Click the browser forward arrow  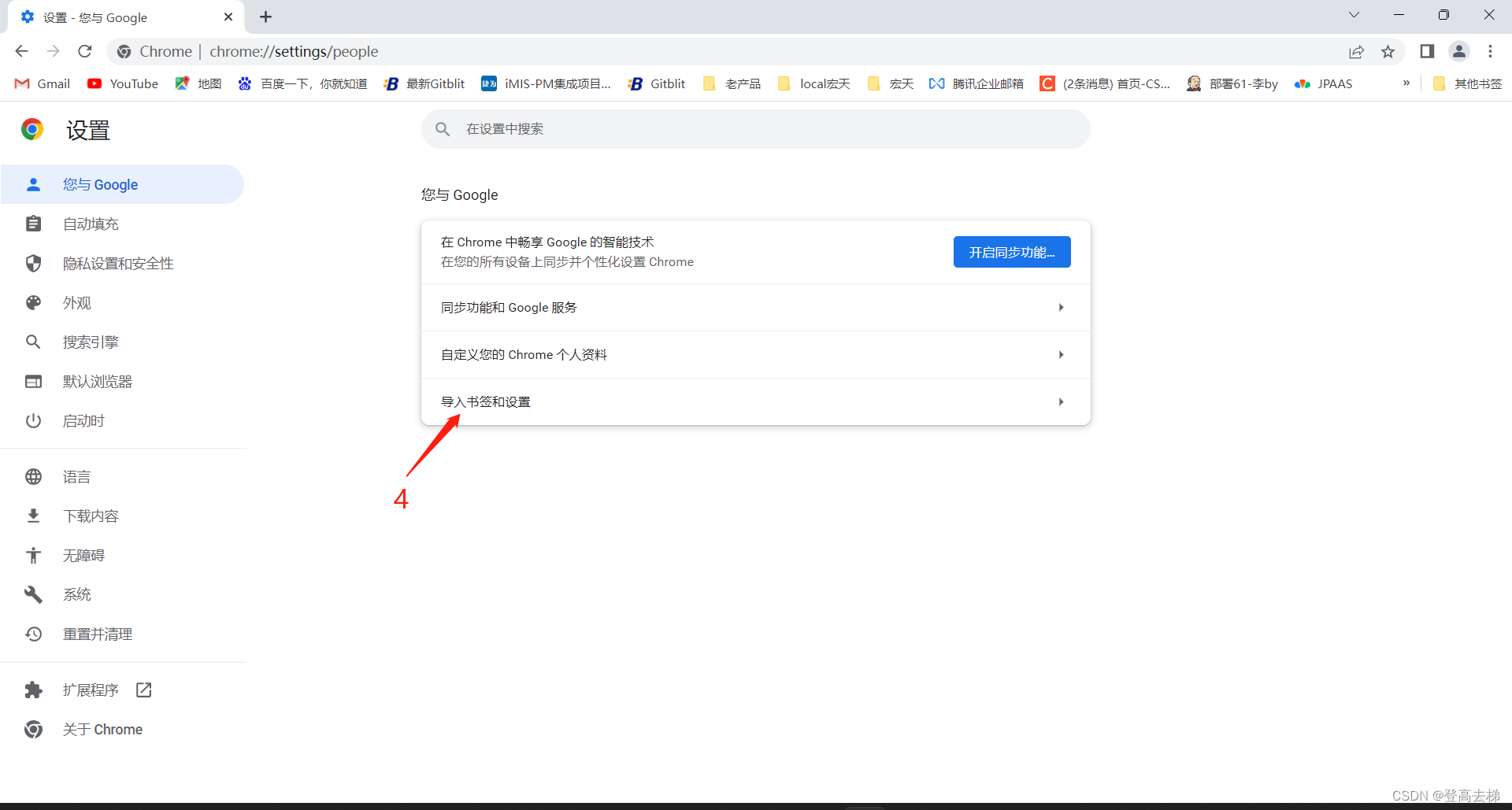click(53, 51)
